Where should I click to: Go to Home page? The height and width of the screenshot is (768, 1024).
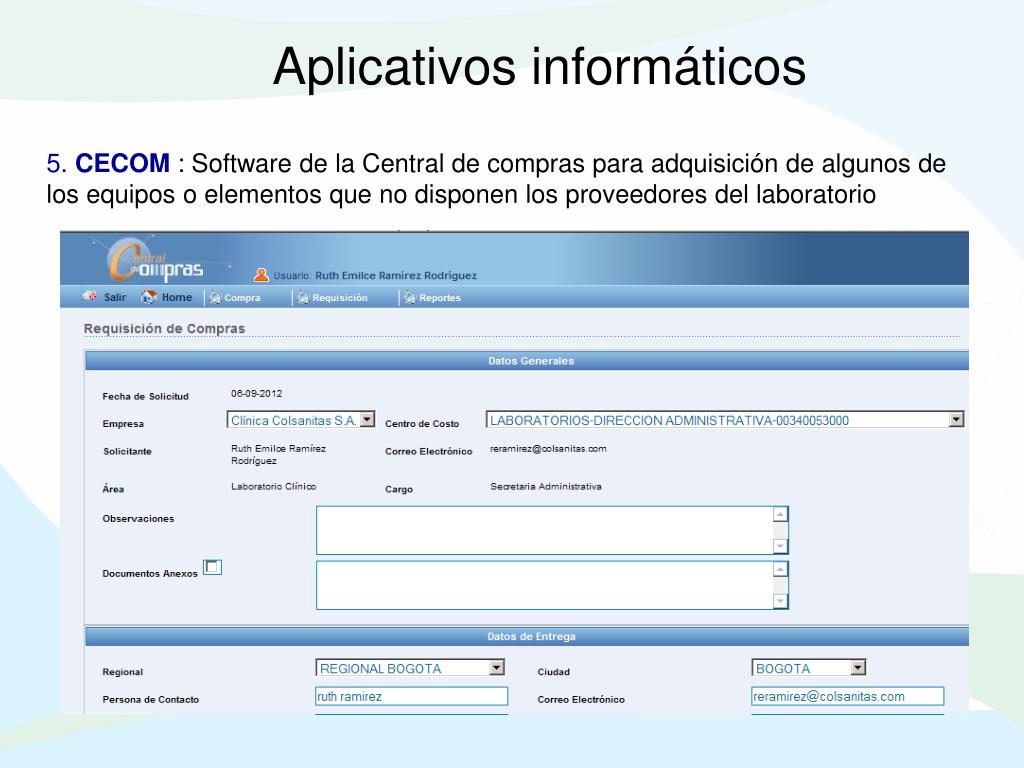tap(177, 297)
